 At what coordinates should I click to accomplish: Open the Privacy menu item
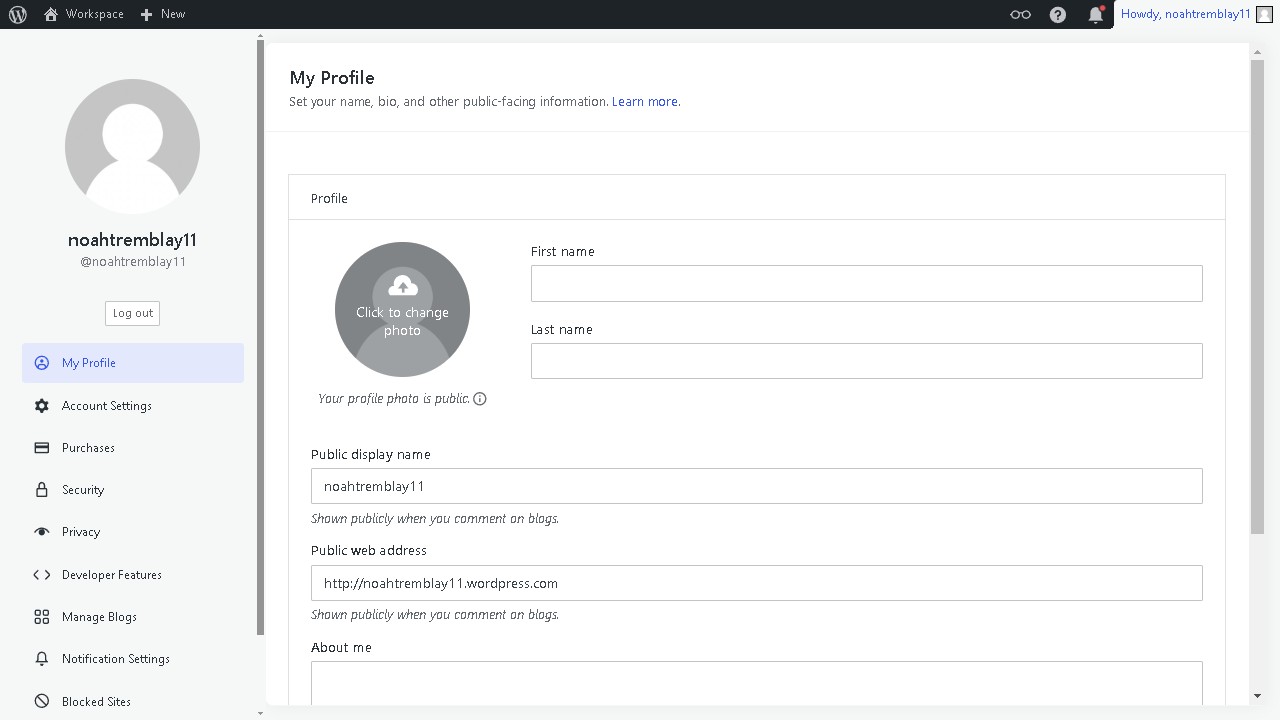click(81, 532)
